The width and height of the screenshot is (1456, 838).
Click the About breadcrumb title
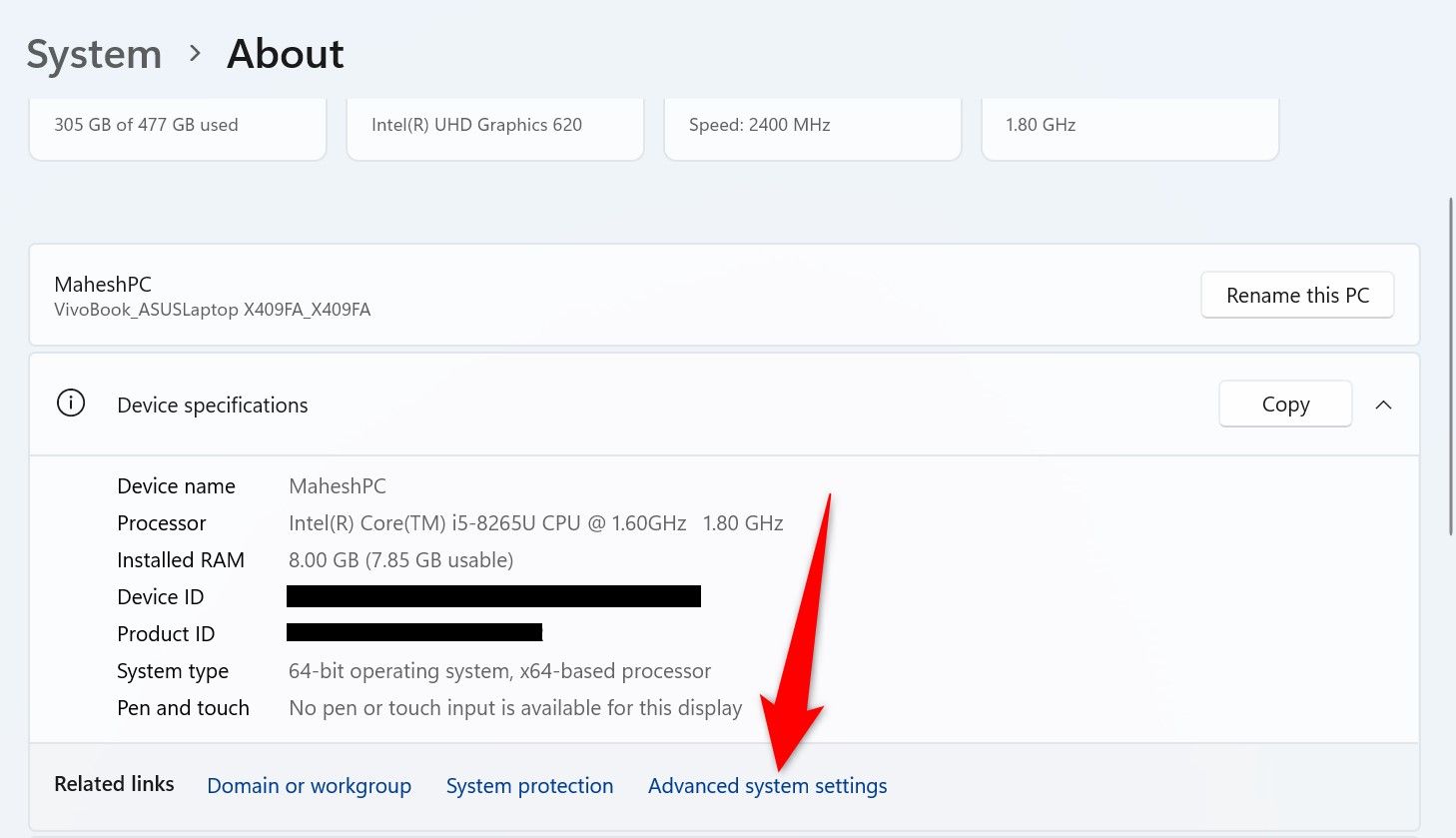coord(286,55)
